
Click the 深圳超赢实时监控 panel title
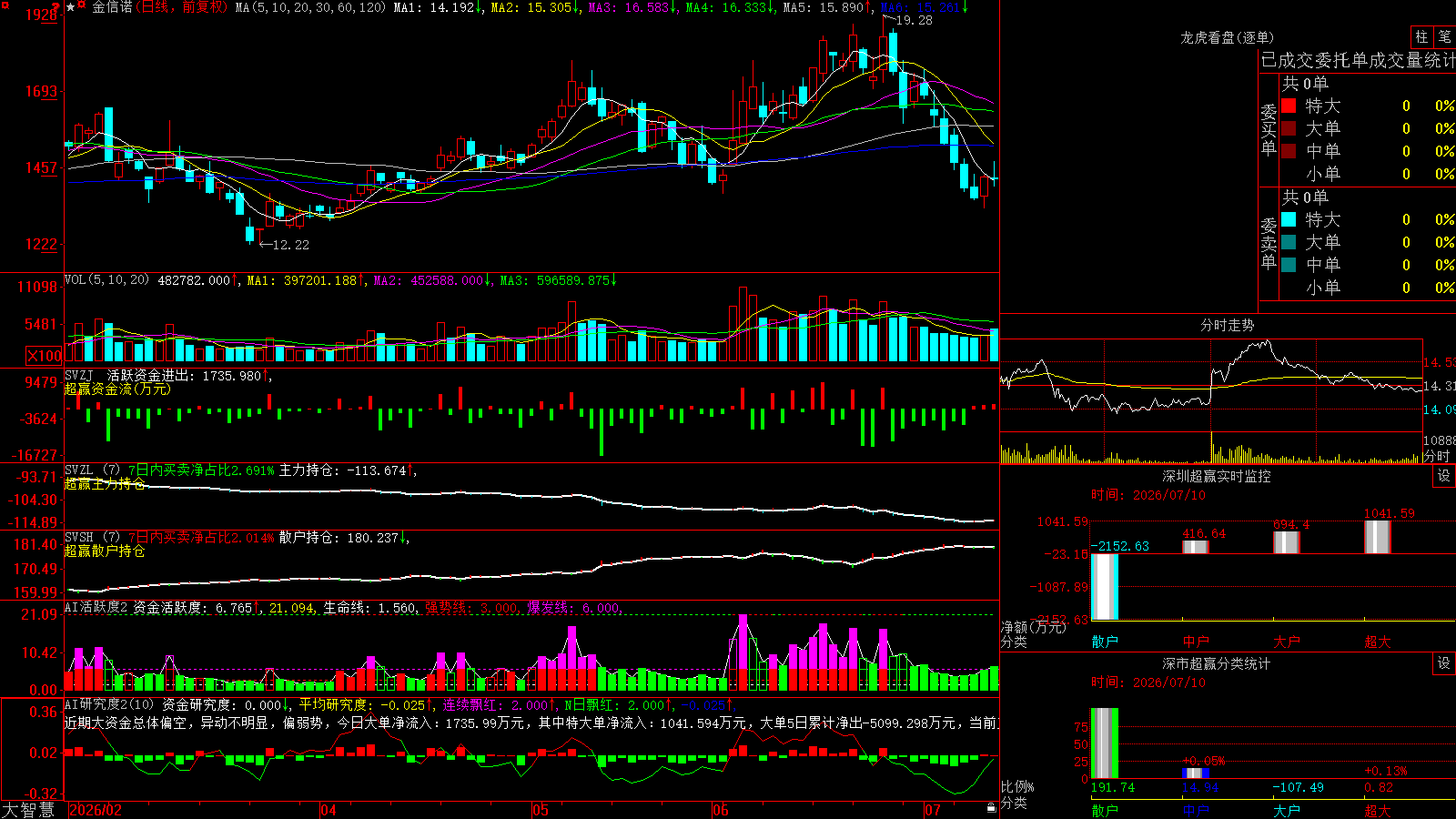click(1217, 476)
